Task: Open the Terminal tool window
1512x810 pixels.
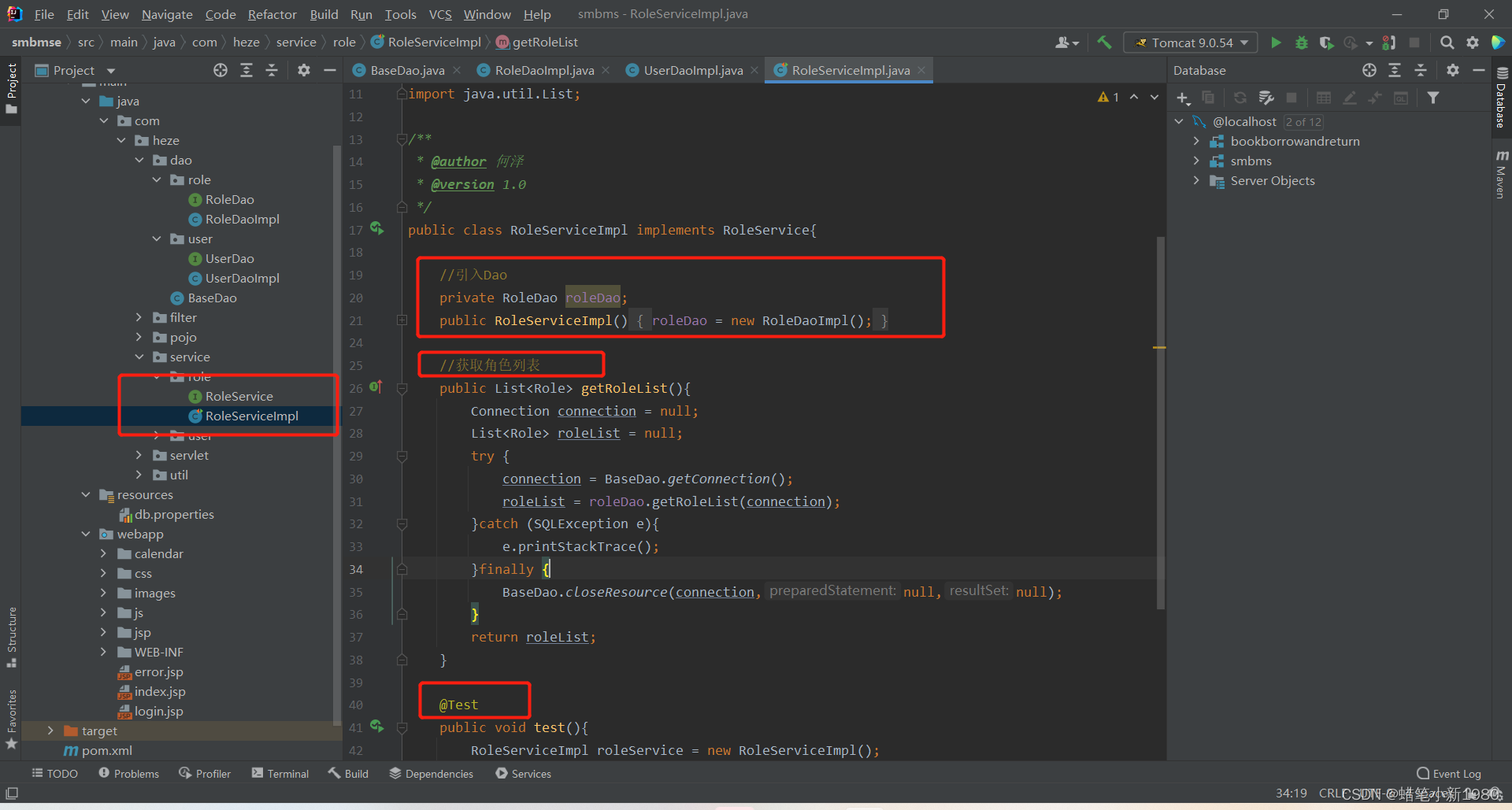Action: click(280, 774)
